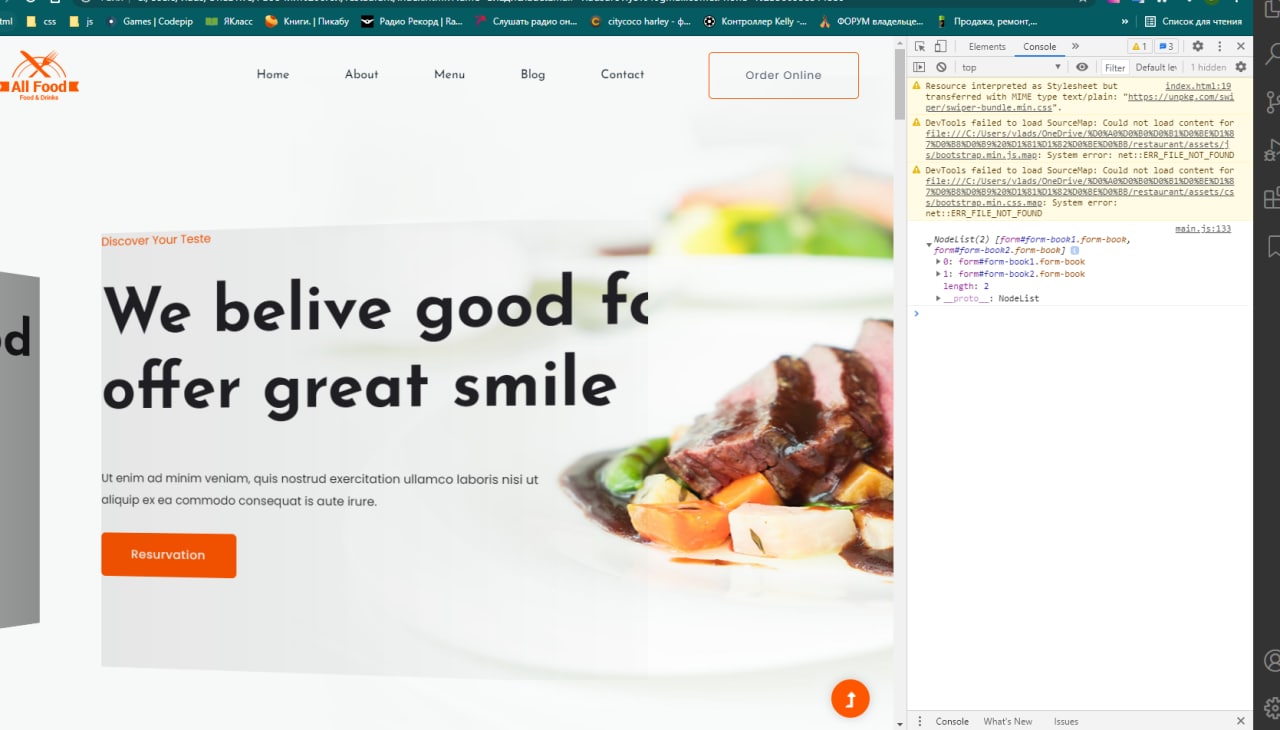Image resolution: width=1280 pixels, height=730 pixels.
Task: Click the NodeList info badge icon
Action: [1074, 250]
